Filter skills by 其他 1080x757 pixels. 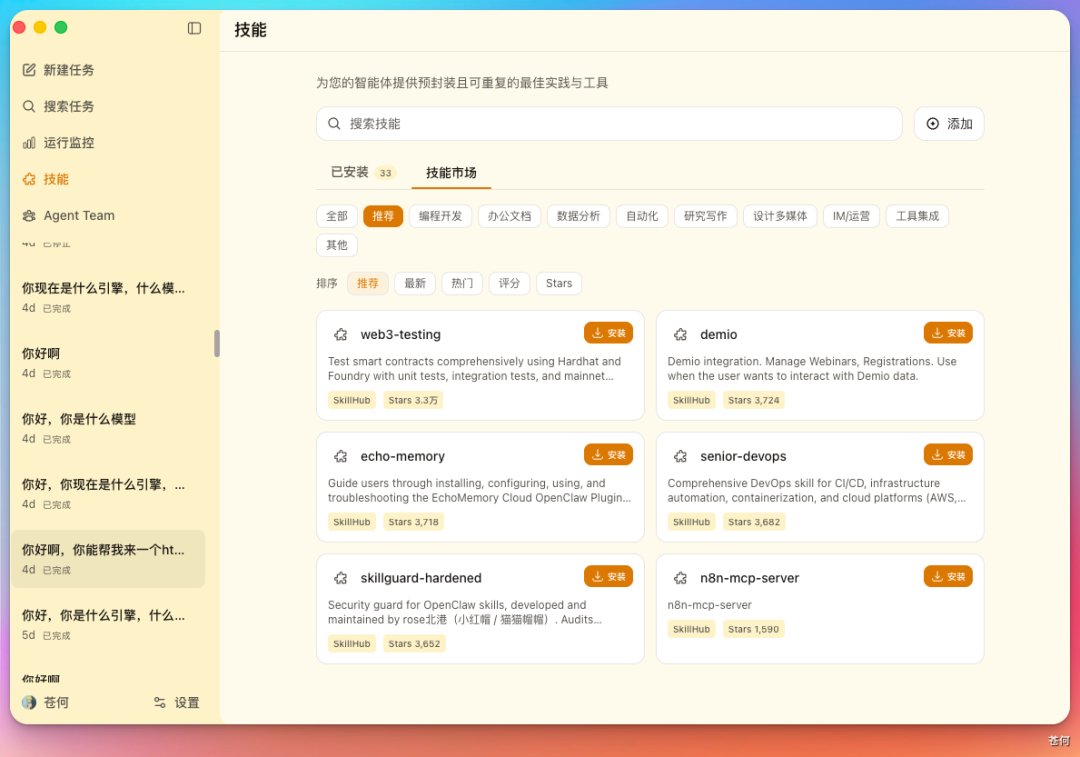coord(337,245)
